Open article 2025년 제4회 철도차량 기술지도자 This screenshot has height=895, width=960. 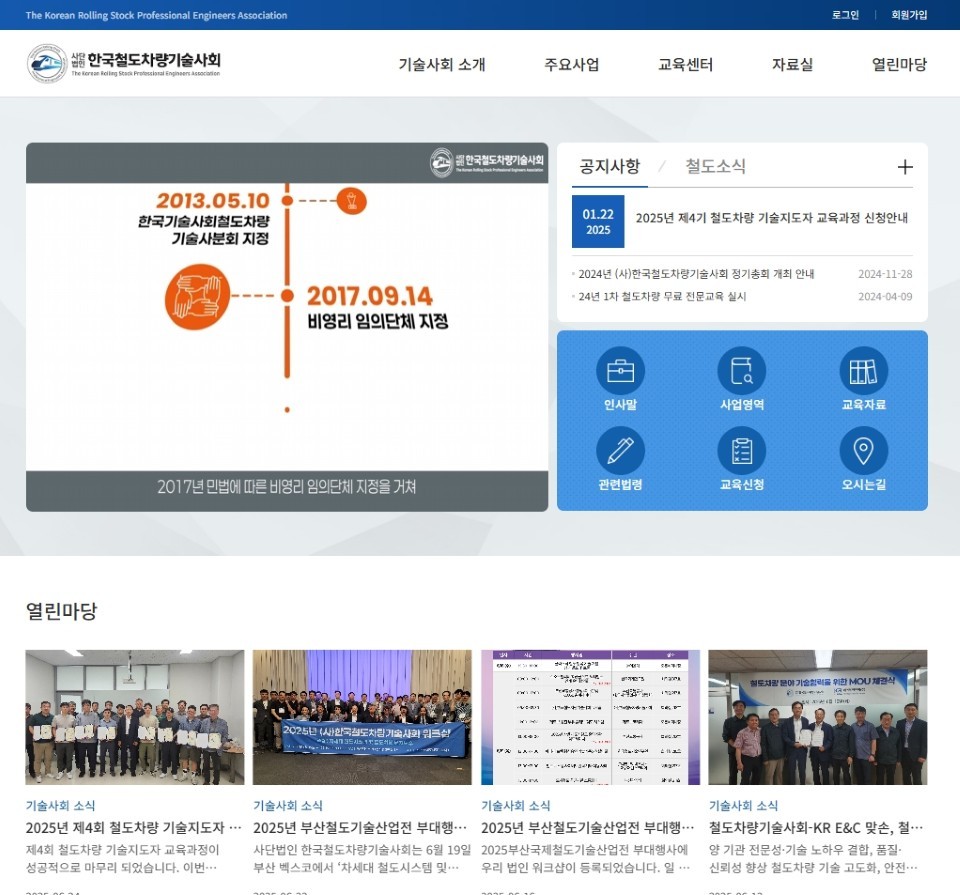[133, 828]
